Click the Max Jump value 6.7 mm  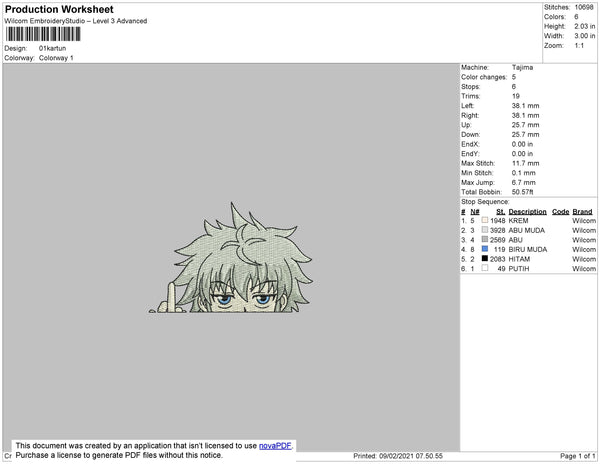pyautogui.click(x=523, y=182)
